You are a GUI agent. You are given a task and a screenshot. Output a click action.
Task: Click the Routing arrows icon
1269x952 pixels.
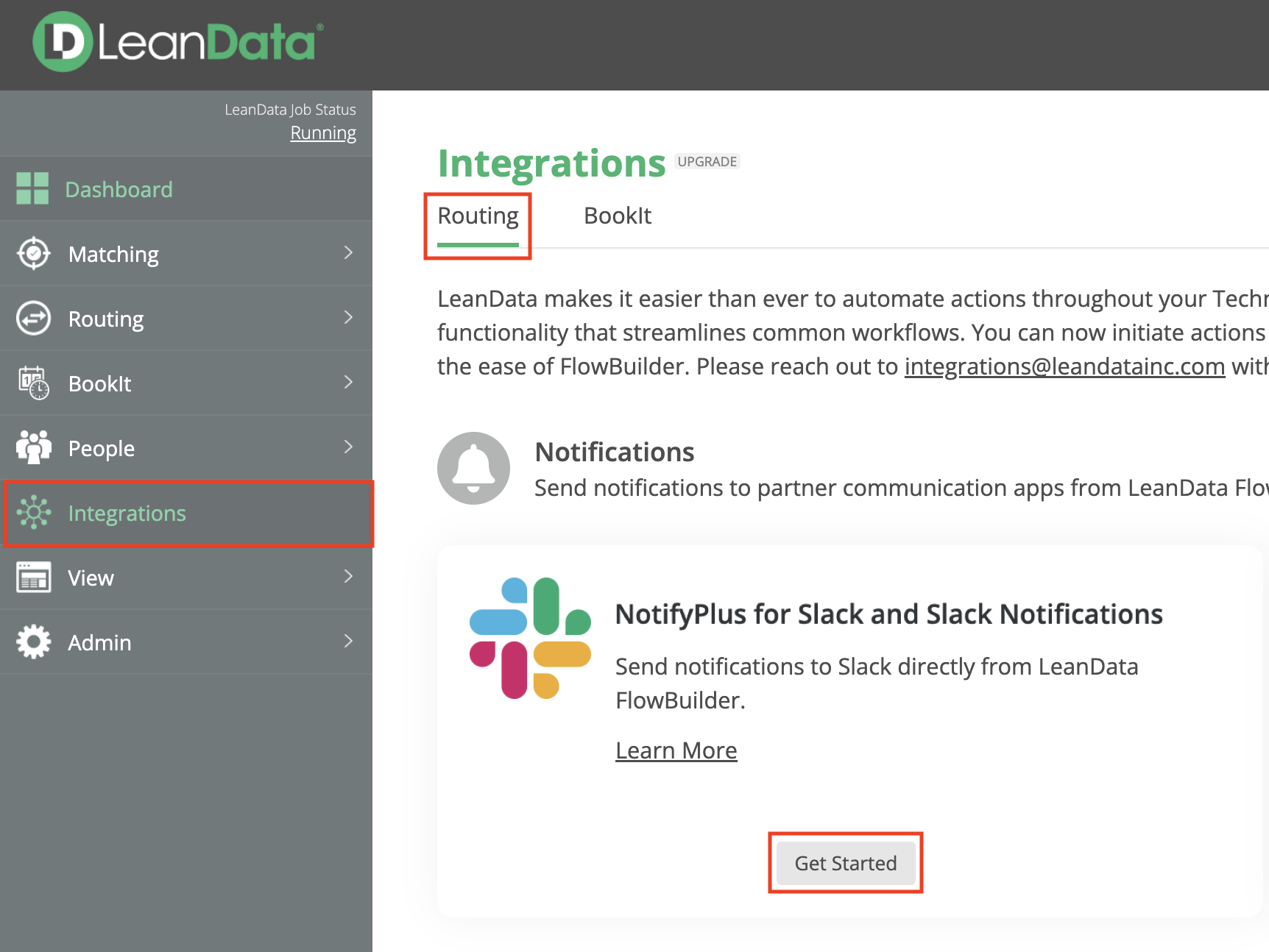(34, 319)
